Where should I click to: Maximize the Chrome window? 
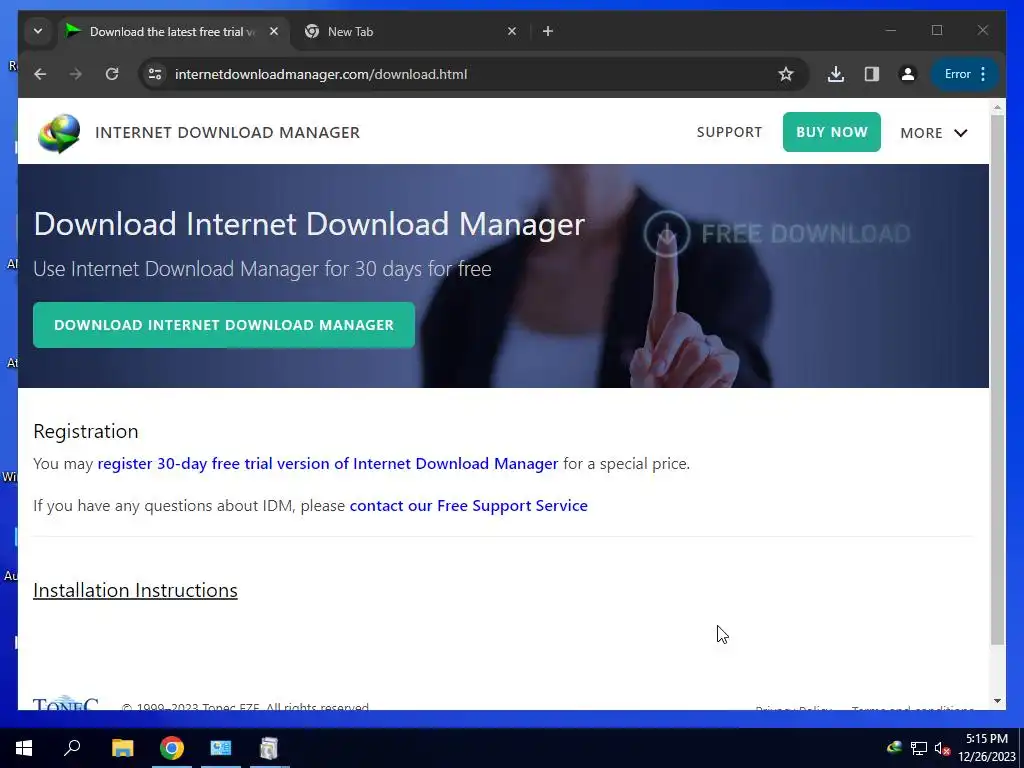[937, 31]
